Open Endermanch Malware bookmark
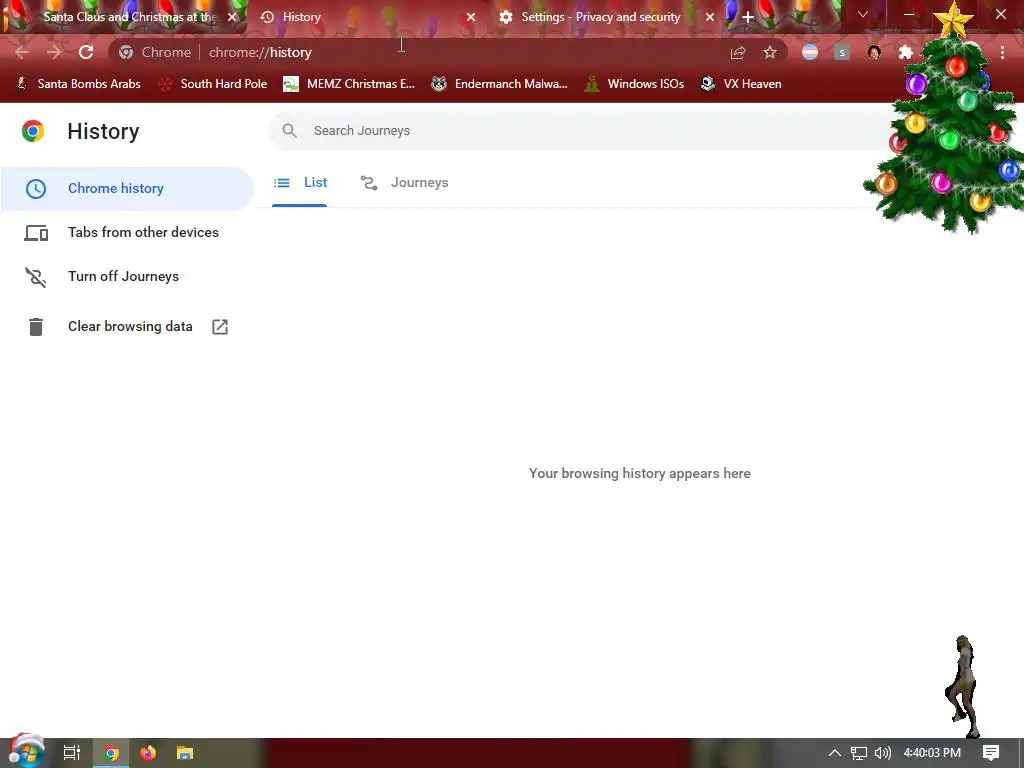This screenshot has height=768, width=1024. coord(500,84)
